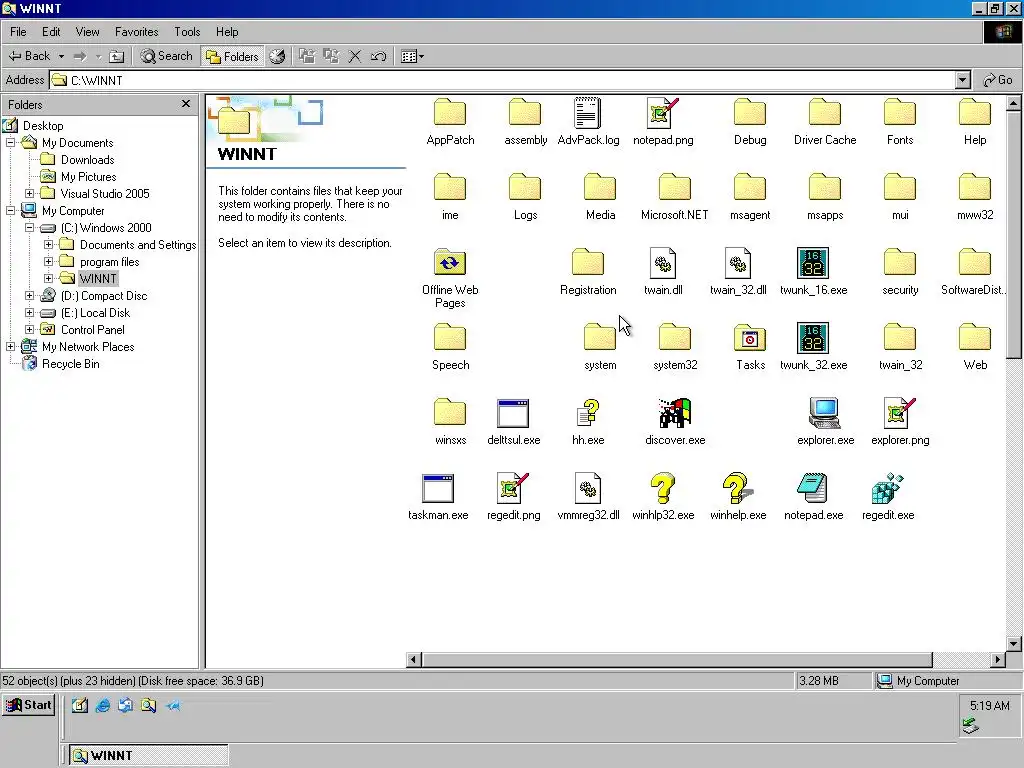Open the Help menu
The width and height of the screenshot is (1024, 768).
227,31
